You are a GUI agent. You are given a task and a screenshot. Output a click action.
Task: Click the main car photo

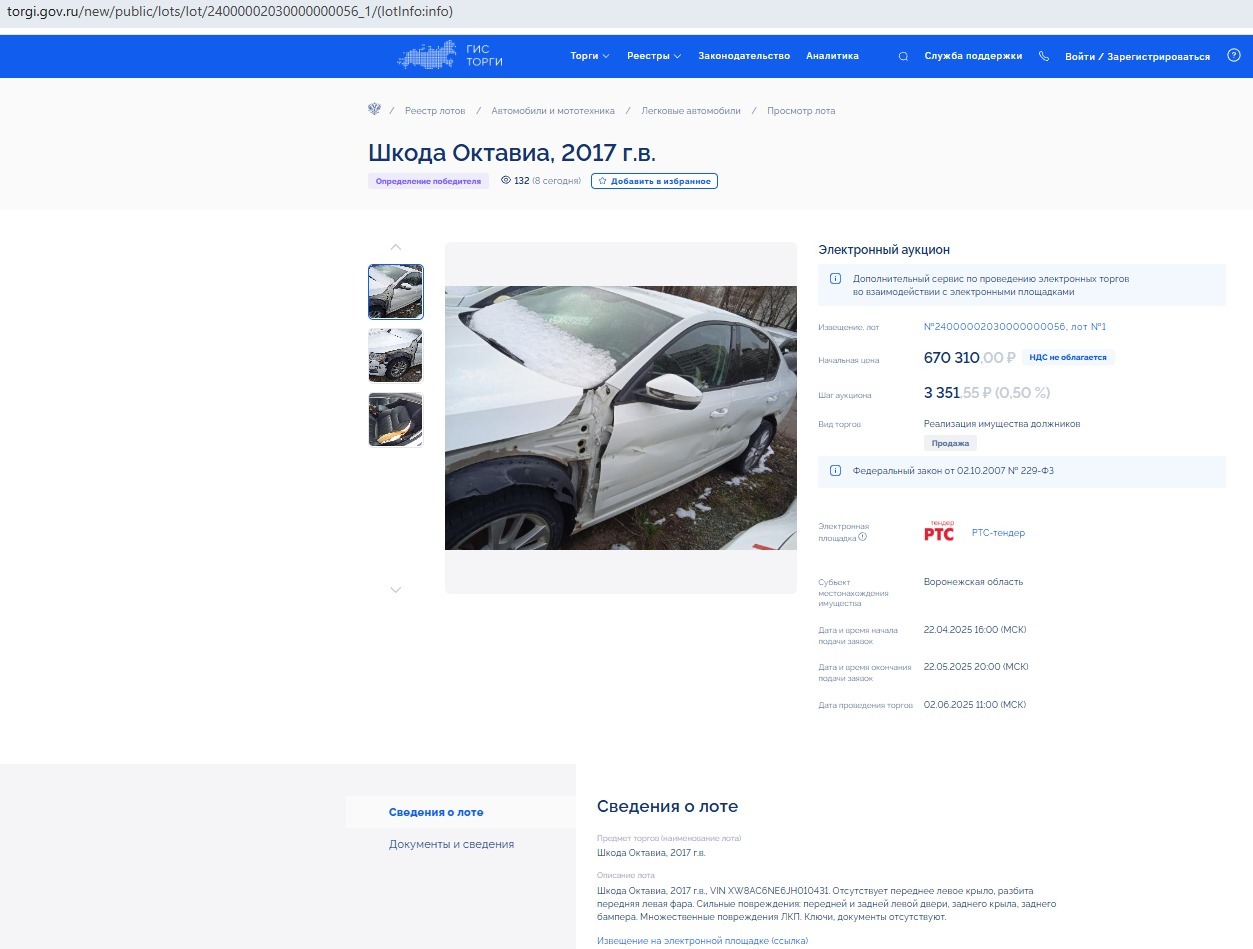pyautogui.click(x=621, y=418)
